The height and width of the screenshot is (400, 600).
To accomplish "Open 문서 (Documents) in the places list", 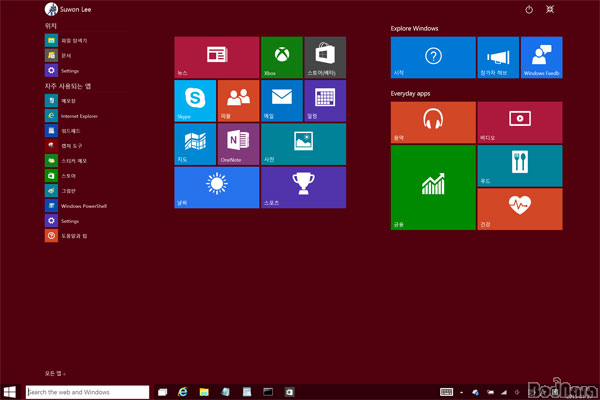I will click(x=58, y=56).
